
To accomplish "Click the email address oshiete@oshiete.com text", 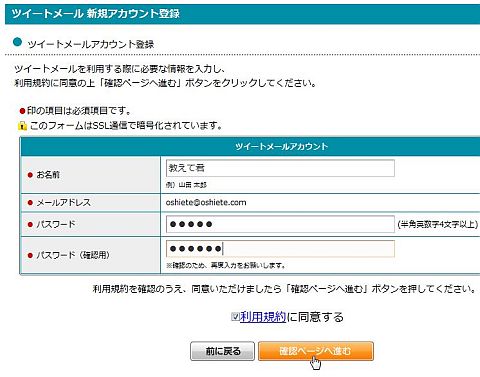I will [206, 202].
